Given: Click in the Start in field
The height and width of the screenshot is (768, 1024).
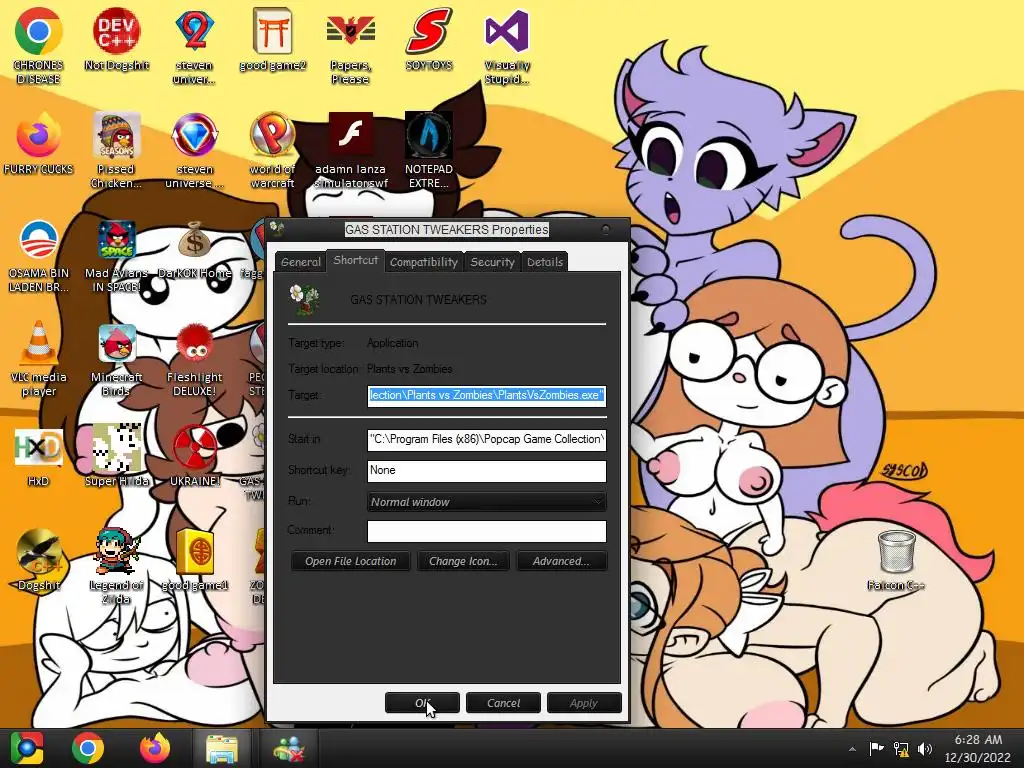Looking at the screenshot, I should pyautogui.click(x=487, y=440).
